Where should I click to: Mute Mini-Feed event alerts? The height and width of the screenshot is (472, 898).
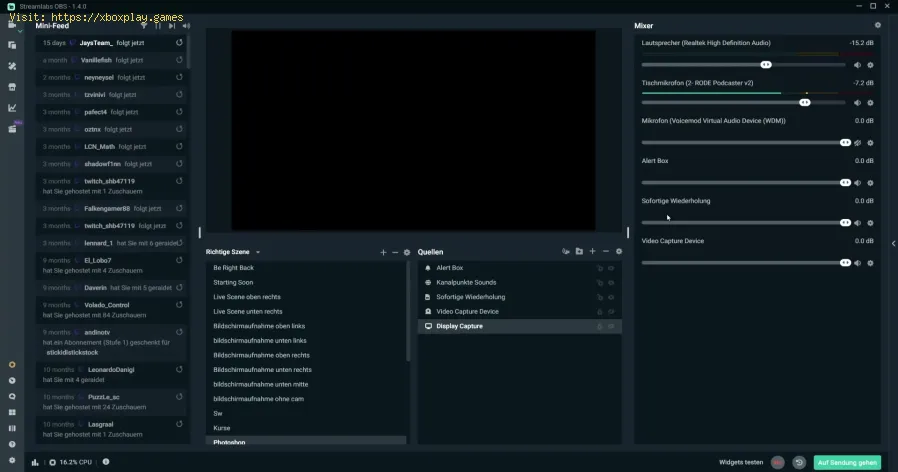[186, 26]
